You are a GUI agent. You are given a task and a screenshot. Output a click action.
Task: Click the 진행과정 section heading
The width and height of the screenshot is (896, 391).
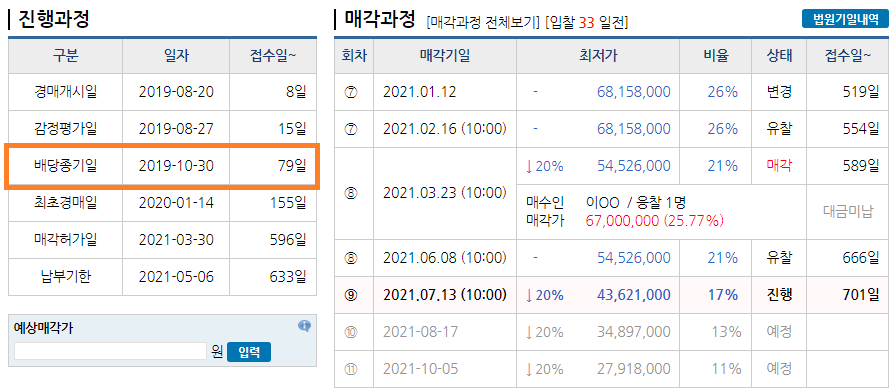pos(54,19)
